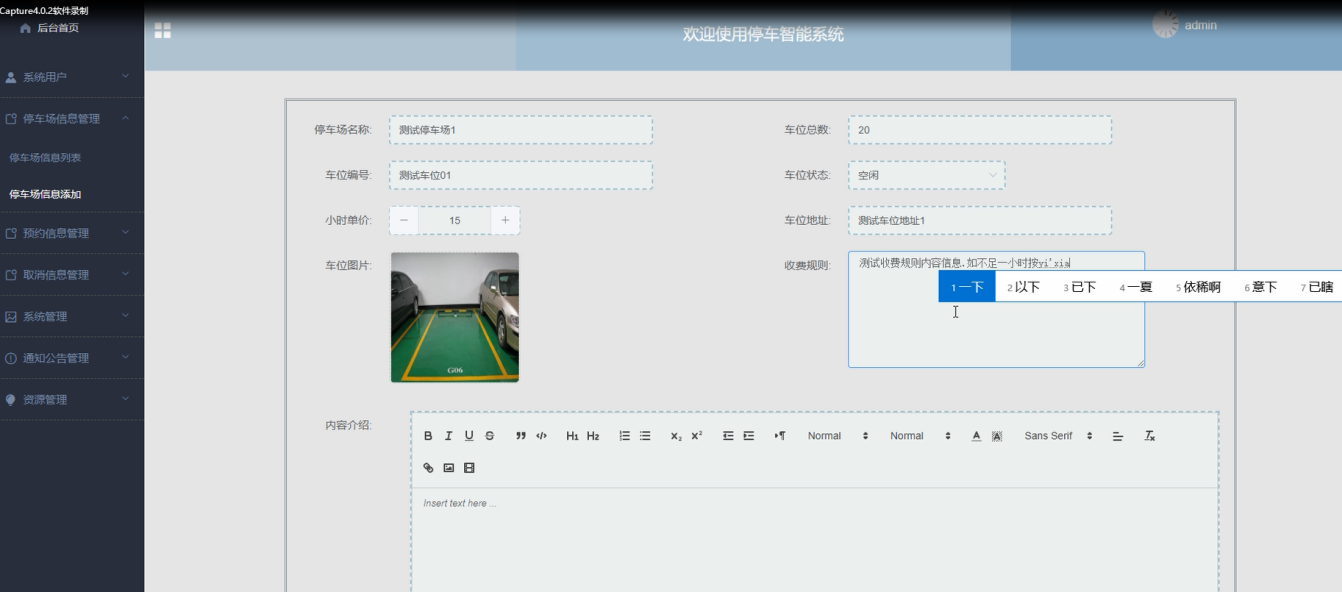Click the admin avatar icon

coord(1165,25)
